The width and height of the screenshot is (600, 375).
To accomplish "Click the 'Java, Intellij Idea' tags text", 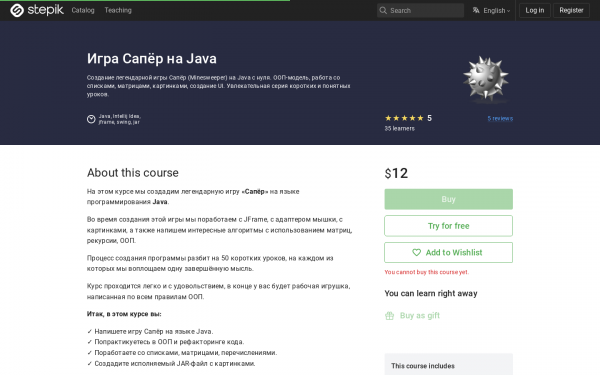I will coord(119,119).
